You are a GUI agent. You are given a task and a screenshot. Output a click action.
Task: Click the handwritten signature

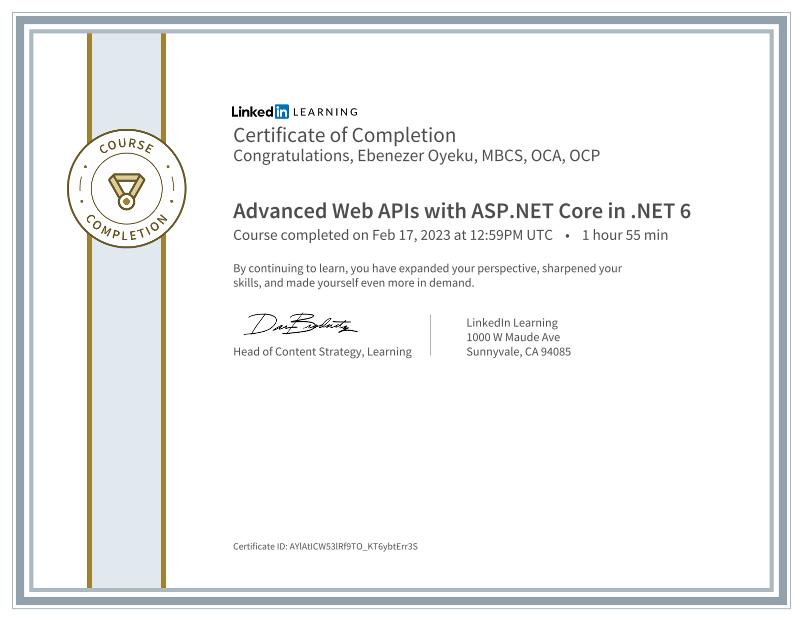300,324
